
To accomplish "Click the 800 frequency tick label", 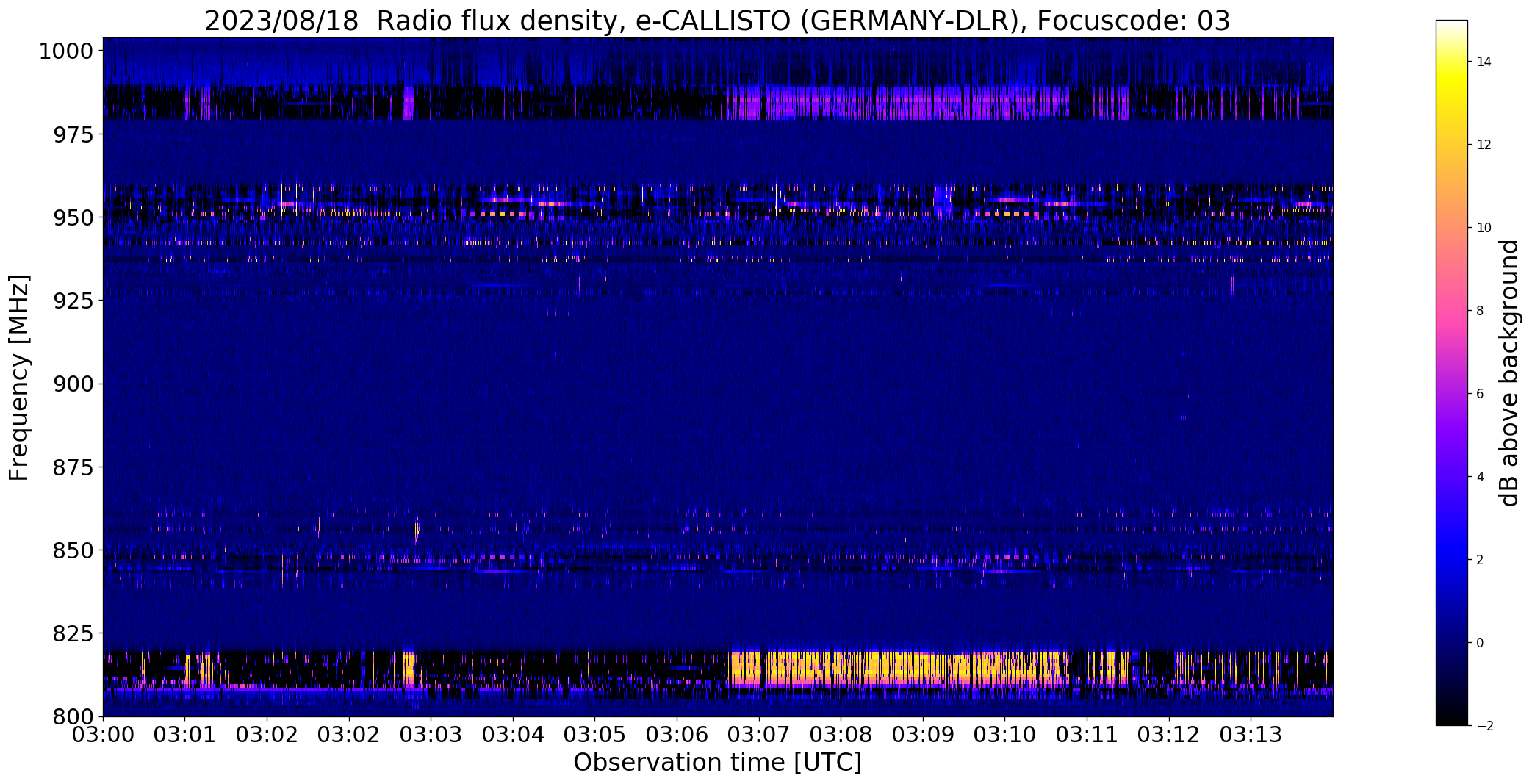I will [73, 716].
